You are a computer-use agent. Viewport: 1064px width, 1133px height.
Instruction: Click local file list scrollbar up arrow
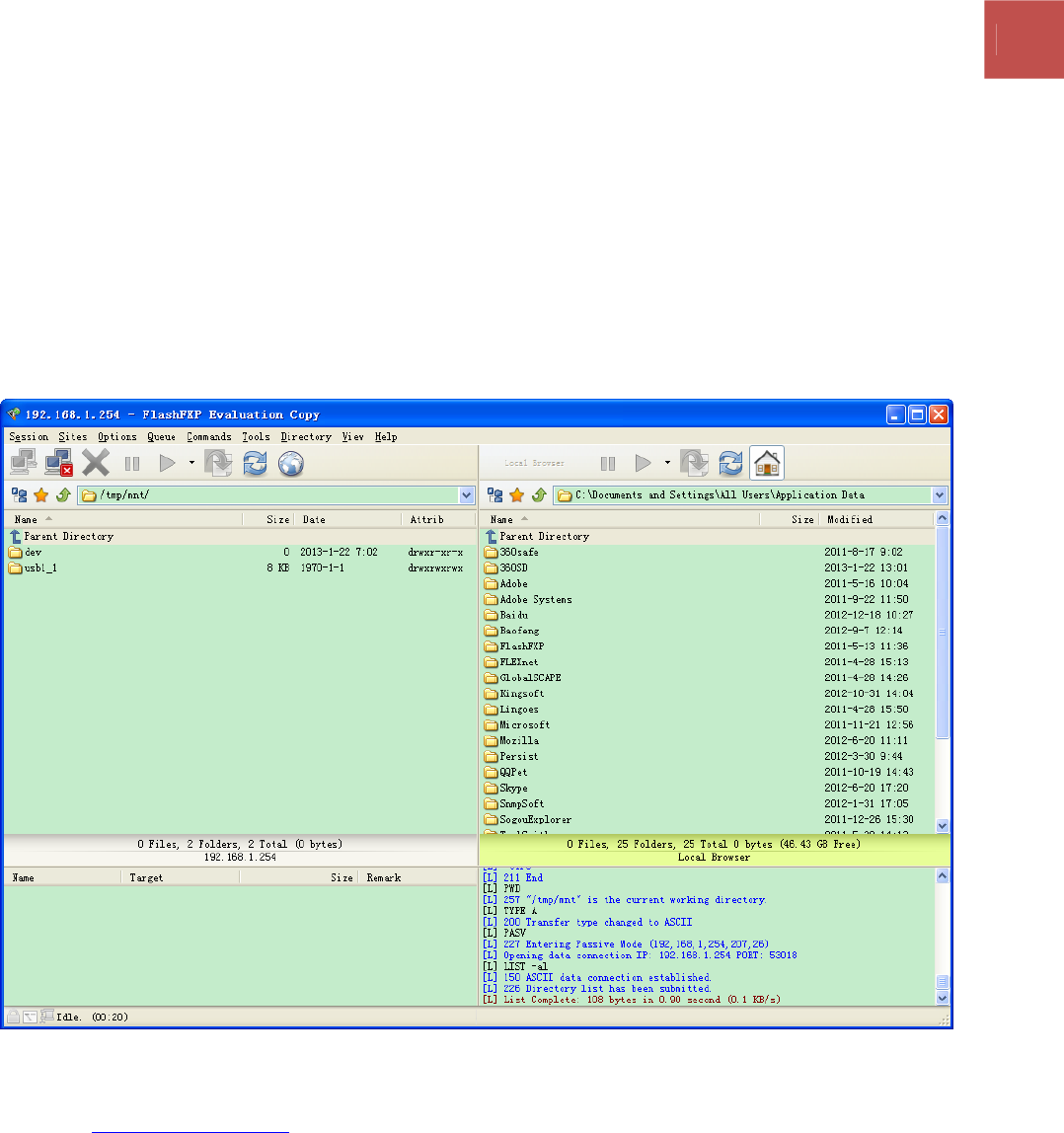943,518
